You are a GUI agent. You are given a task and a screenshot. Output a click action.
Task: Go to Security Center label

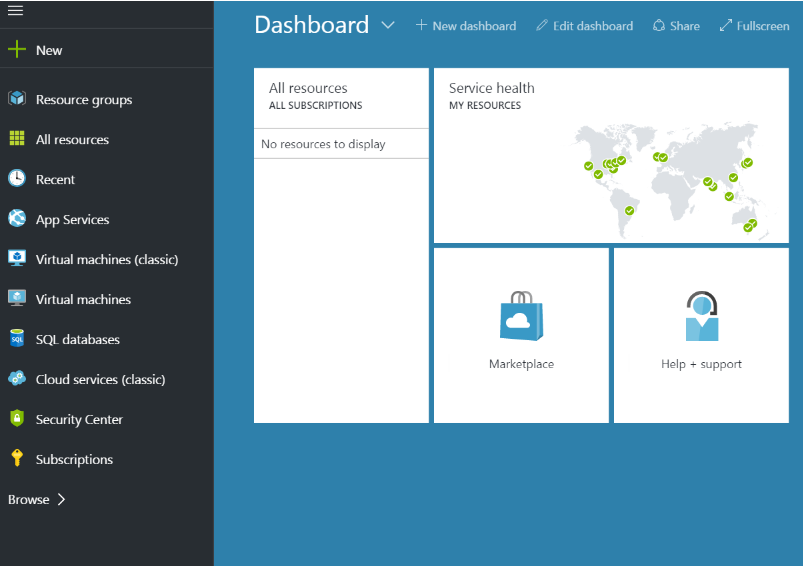79,419
